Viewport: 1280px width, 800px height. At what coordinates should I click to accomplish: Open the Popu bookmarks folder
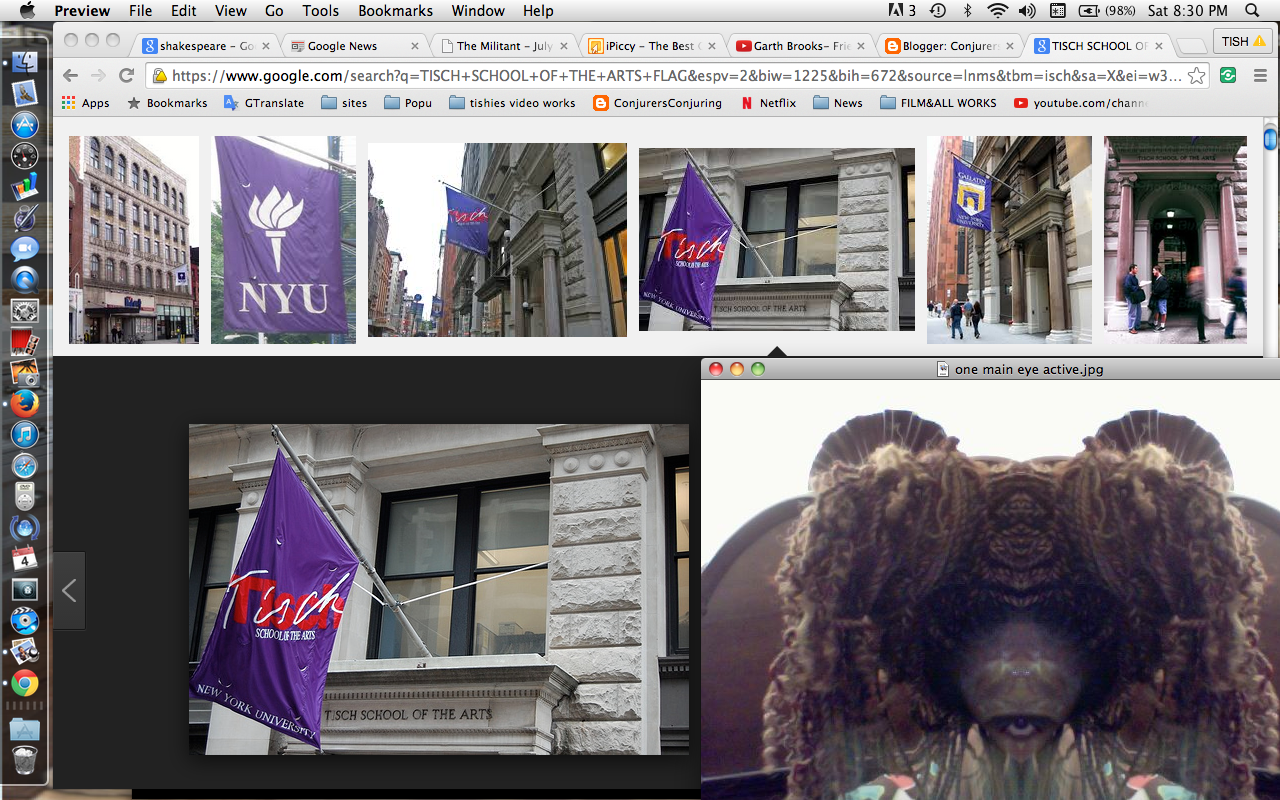408,103
